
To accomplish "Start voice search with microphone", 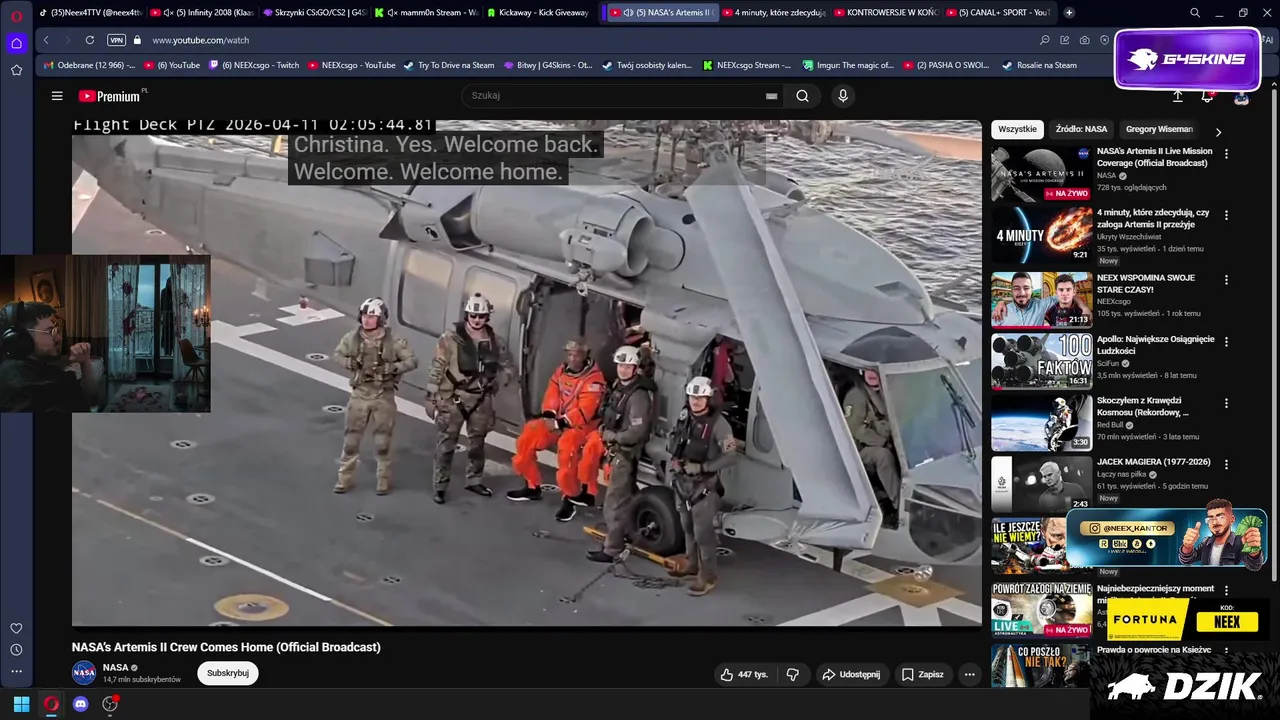I will (843, 96).
